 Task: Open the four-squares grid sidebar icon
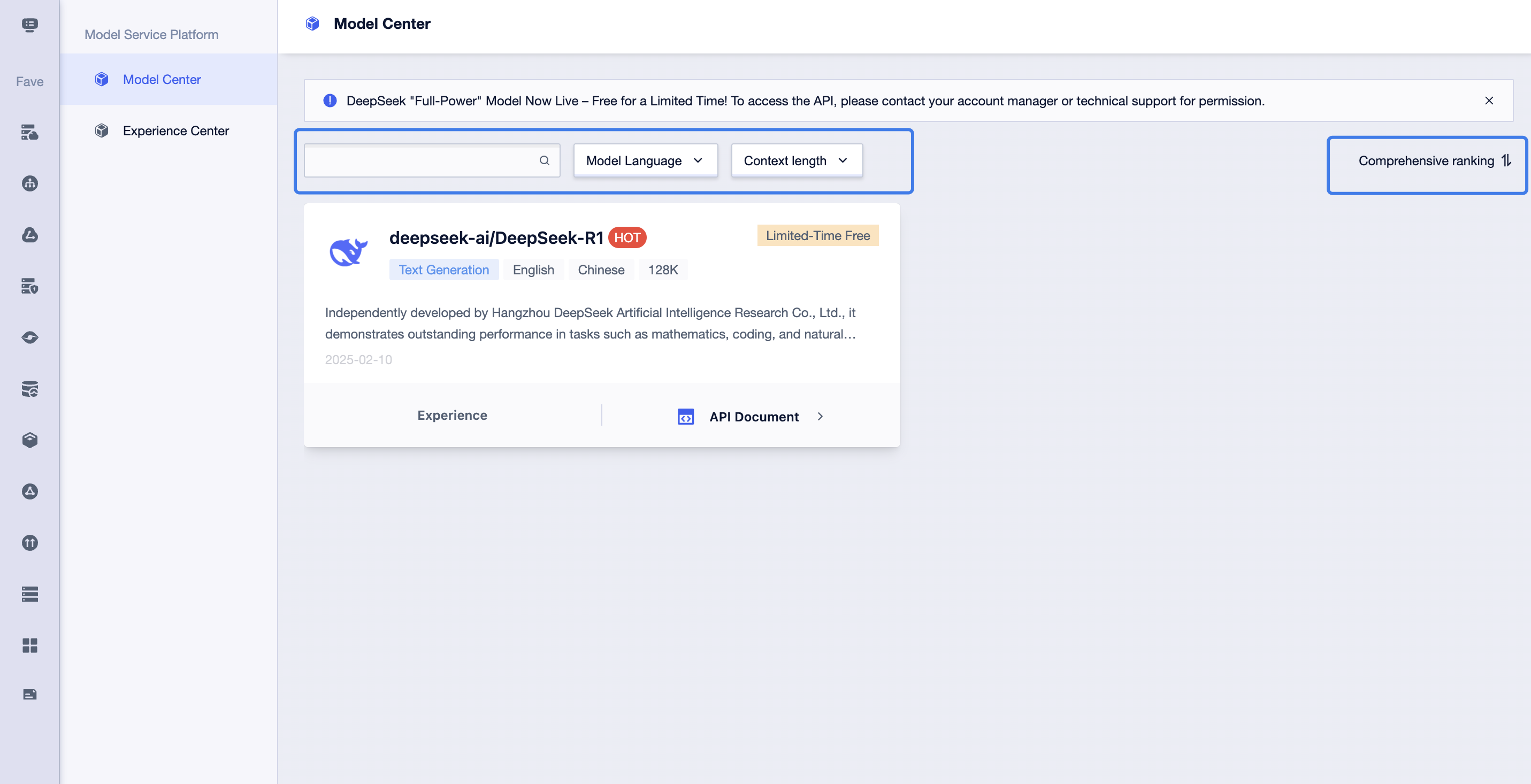coord(30,645)
